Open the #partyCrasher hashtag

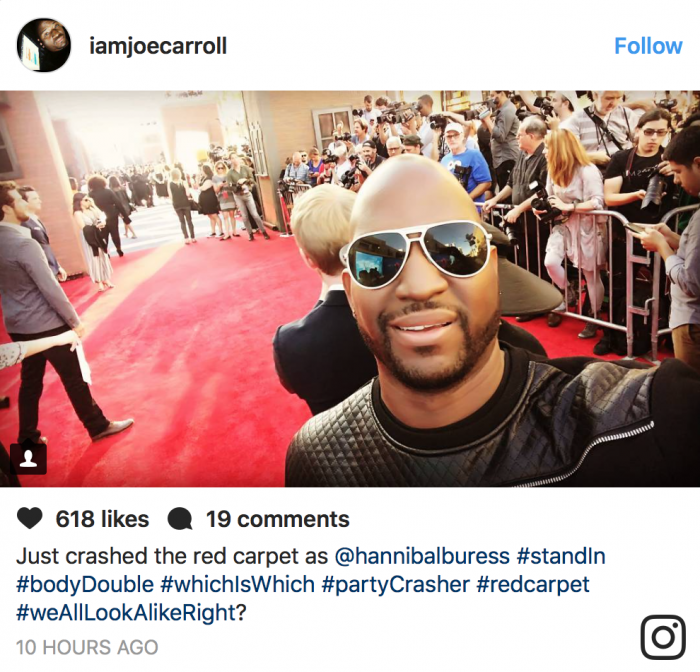point(396,584)
